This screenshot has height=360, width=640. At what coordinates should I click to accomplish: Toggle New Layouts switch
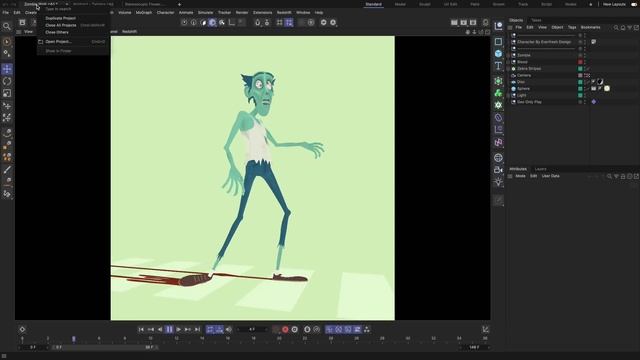[x=633, y=4]
